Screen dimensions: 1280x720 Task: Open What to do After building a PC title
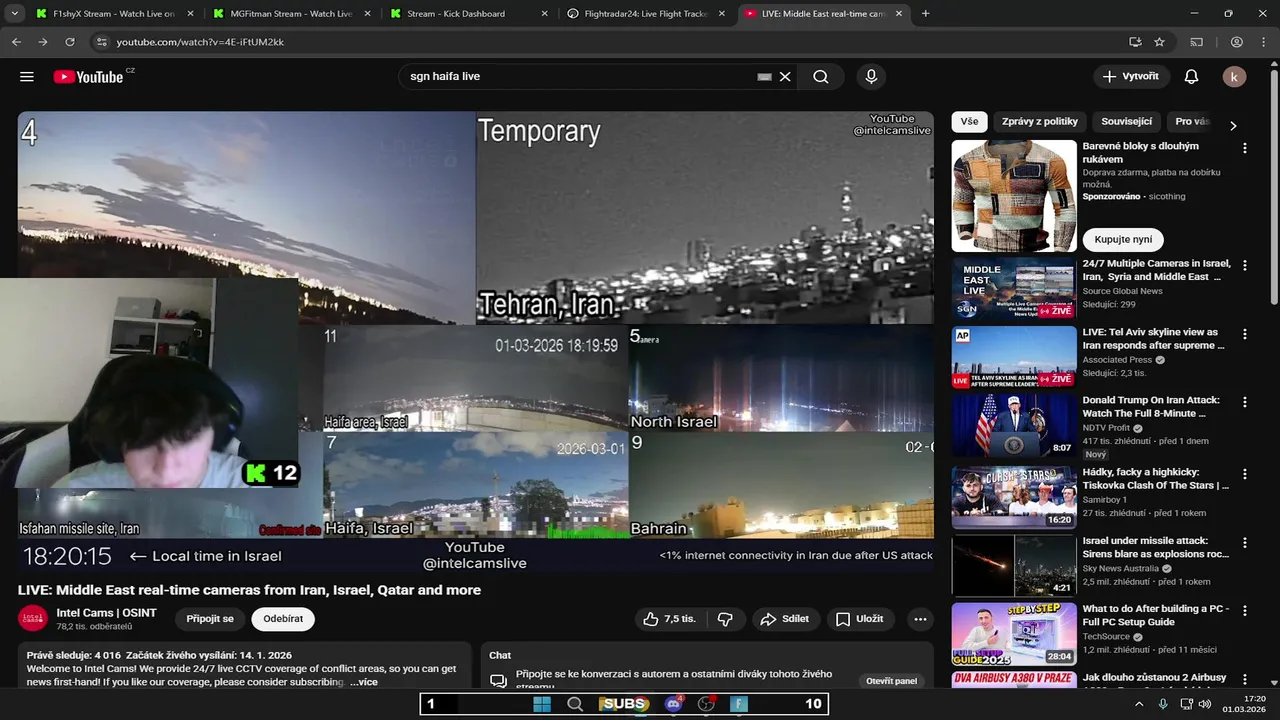pyautogui.click(x=1156, y=615)
